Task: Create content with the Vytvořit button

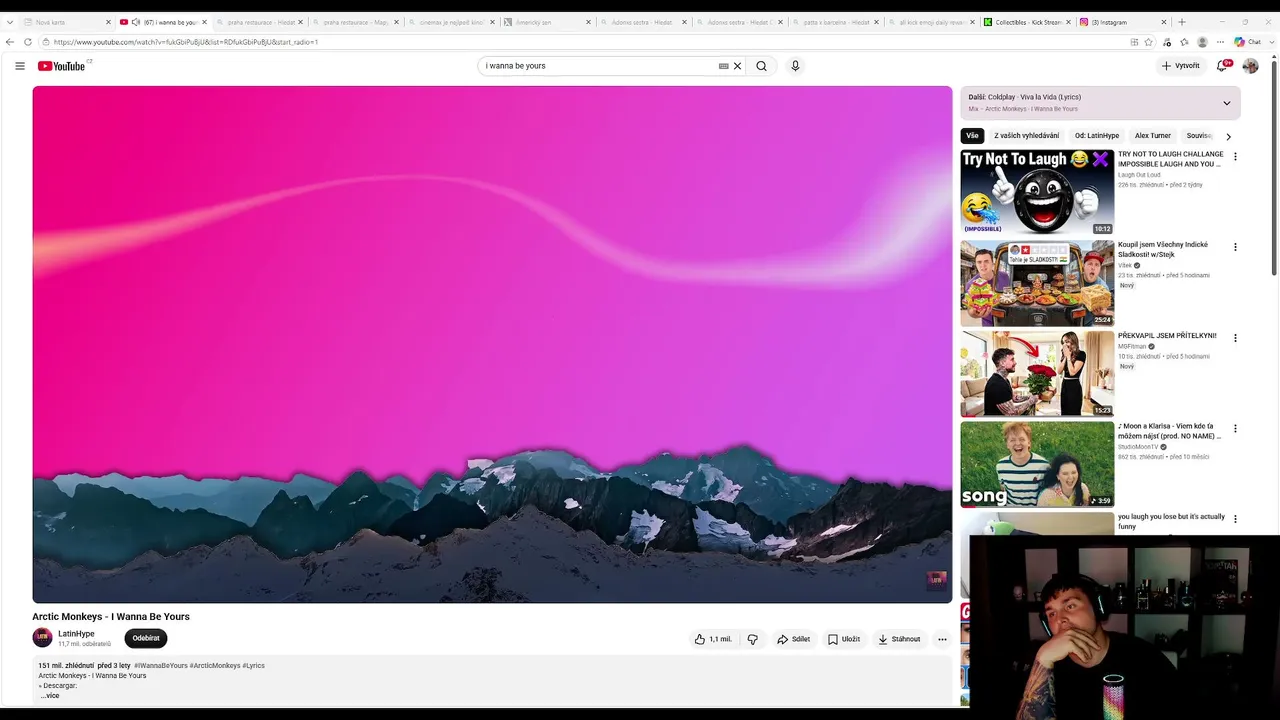Action: (x=1180, y=66)
